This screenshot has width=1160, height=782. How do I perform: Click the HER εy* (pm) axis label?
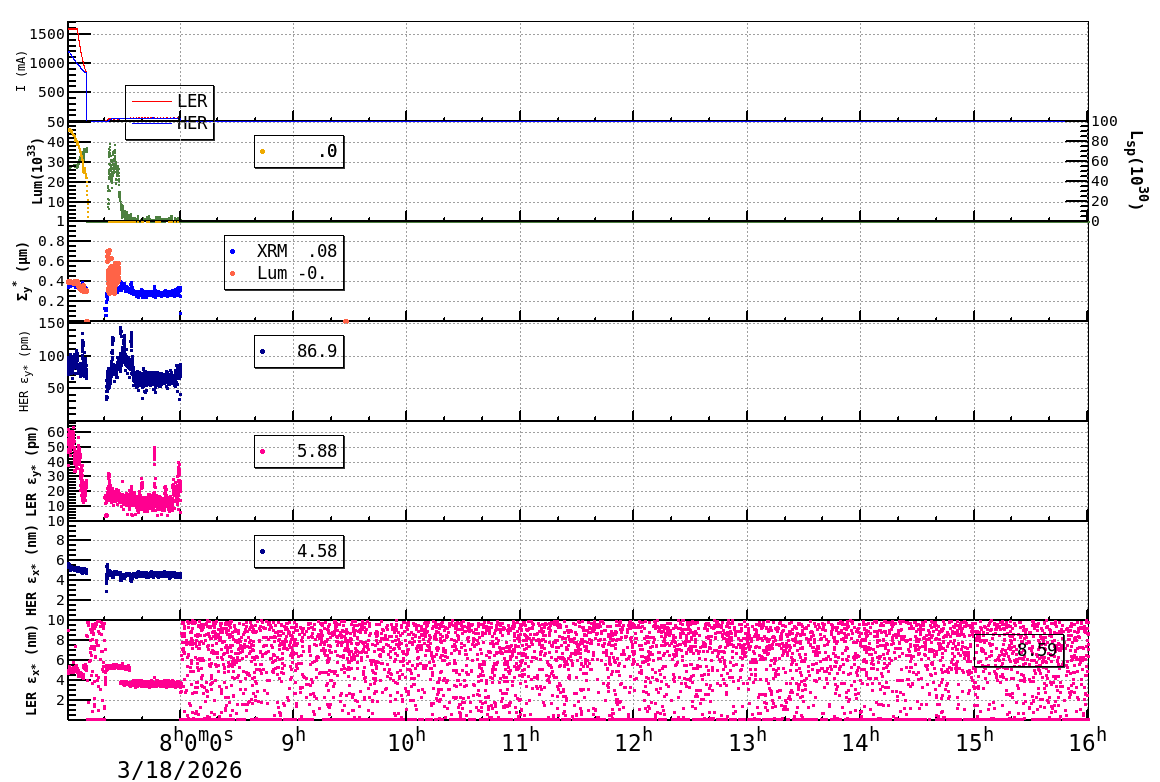[x=24, y=371]
